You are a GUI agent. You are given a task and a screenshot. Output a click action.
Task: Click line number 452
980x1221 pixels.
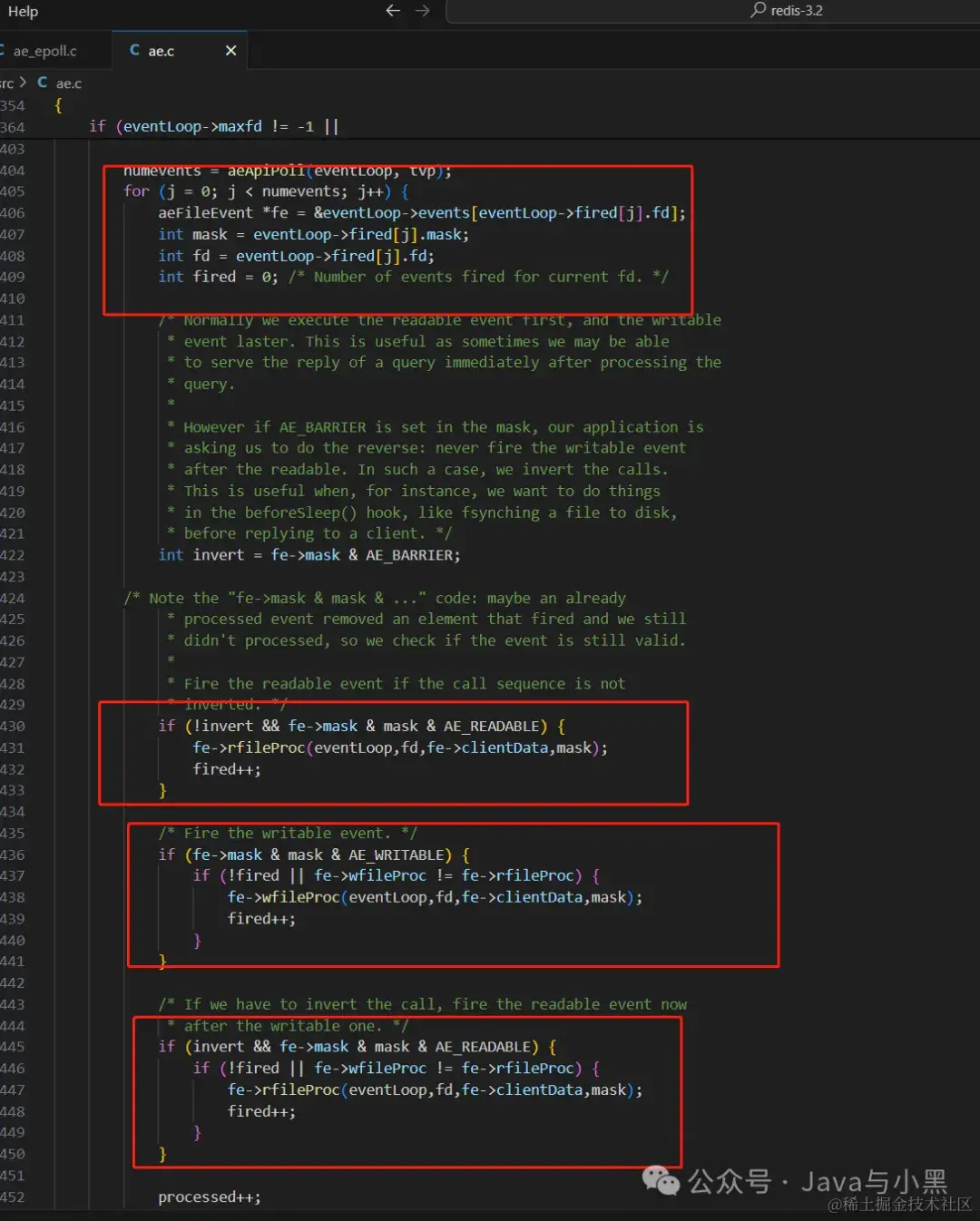pyautogui.click(x=13, y=1197)
